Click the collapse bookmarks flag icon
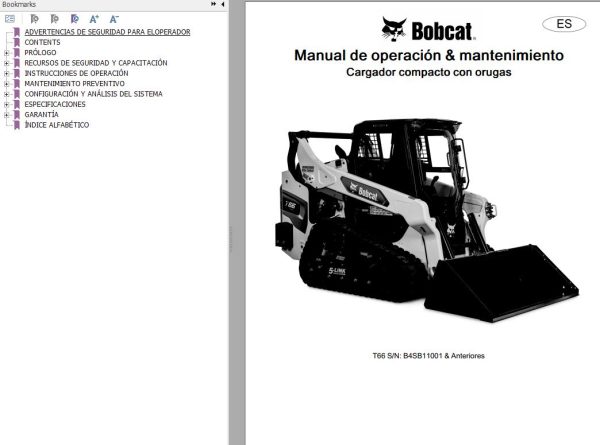This screenshot has width=600, height=445. point(54,19)
